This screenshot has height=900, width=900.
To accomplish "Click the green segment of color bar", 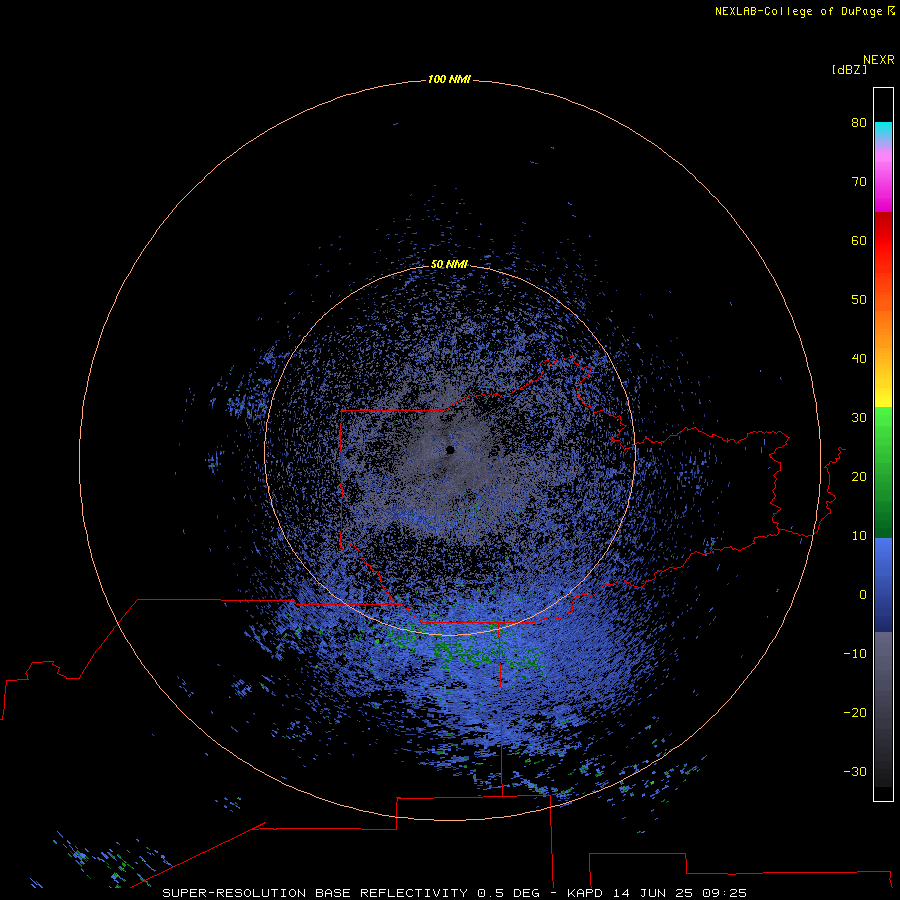I will pyautogui.click(x=883, y=472).
